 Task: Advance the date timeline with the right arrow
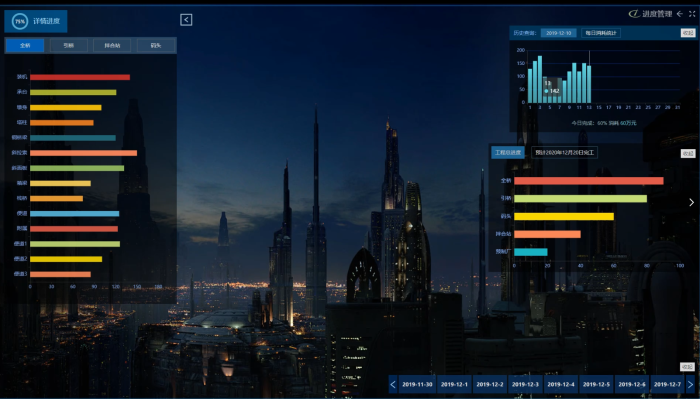pyautogui.click(x=691, y=384)
